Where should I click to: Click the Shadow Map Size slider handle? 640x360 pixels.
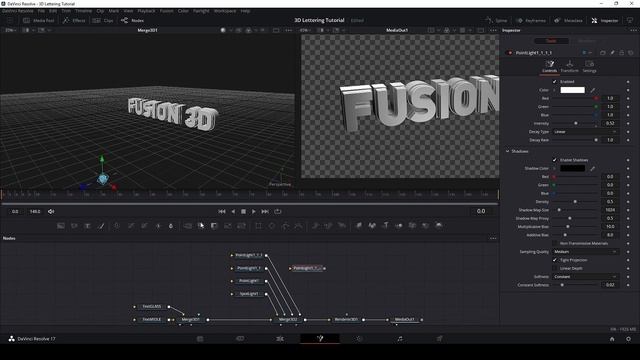(559, 210)
